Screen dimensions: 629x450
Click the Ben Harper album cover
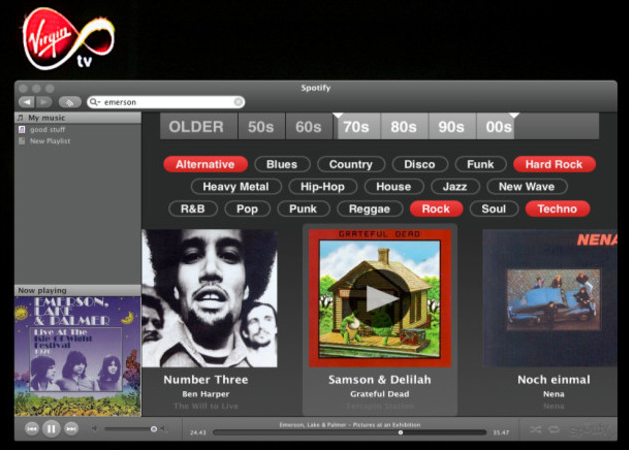pyautogui.click(x=209, y=298)
